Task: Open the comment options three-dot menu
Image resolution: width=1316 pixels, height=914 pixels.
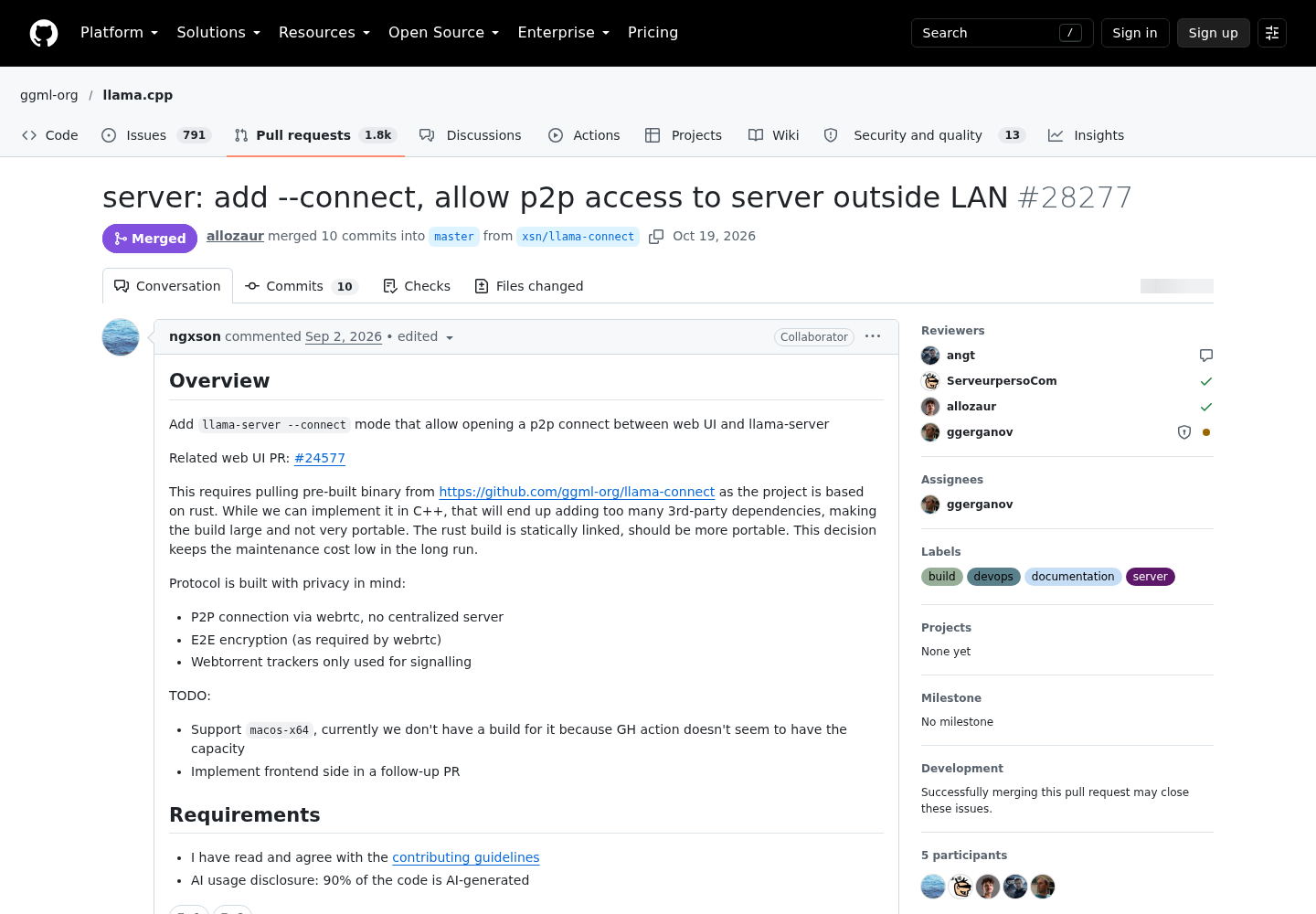Action: [873, 336]
